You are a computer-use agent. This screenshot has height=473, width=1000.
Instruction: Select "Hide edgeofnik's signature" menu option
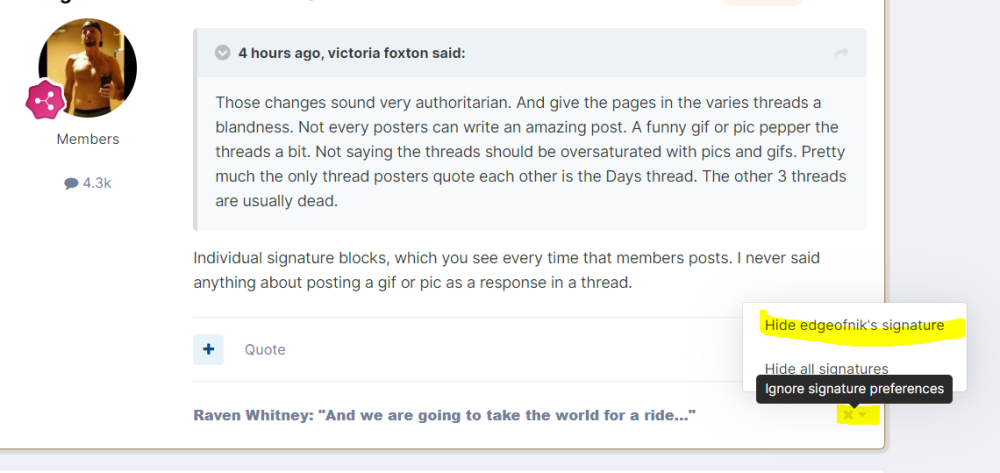854,325
